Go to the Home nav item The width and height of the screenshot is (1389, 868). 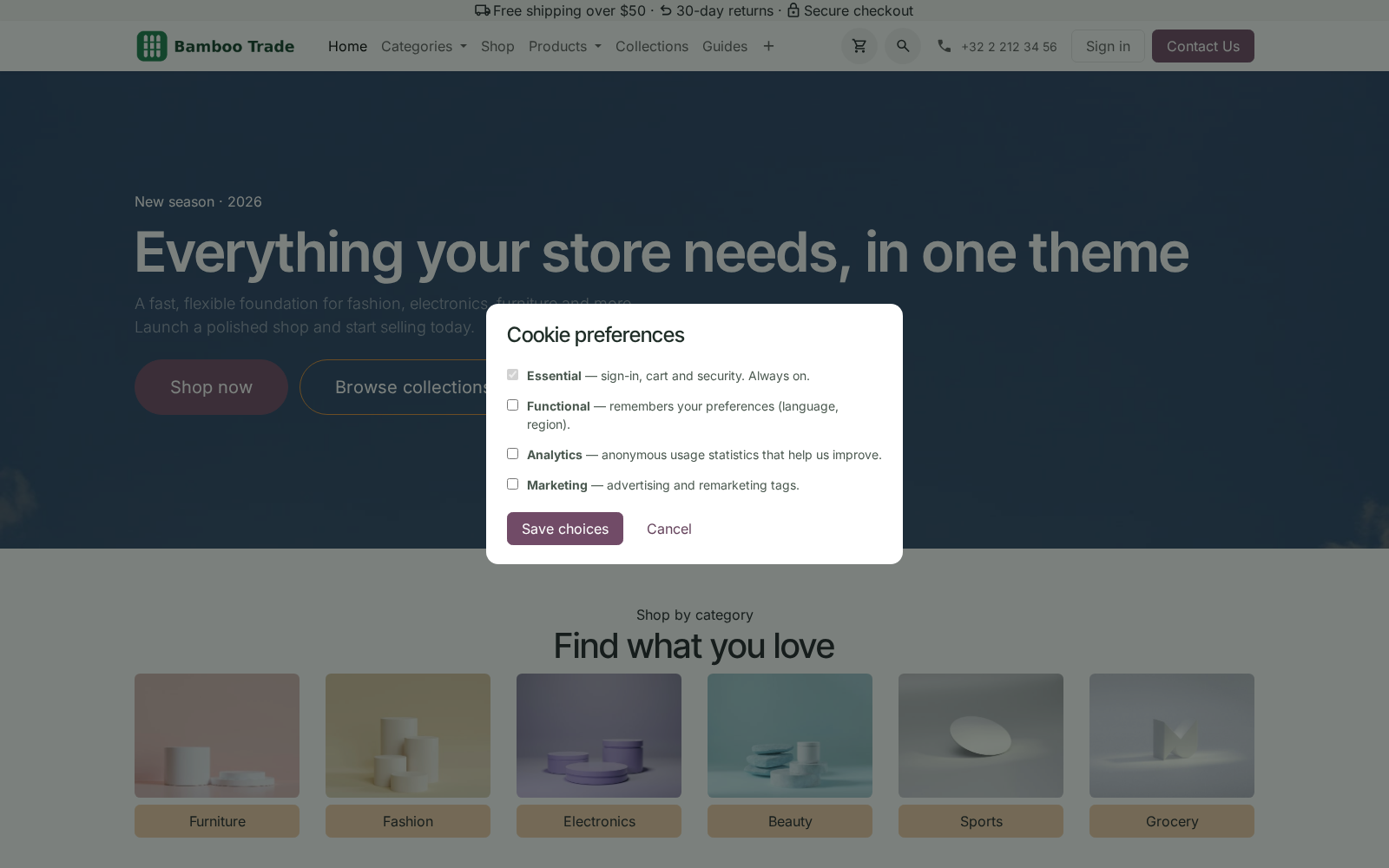coord(347,46)
